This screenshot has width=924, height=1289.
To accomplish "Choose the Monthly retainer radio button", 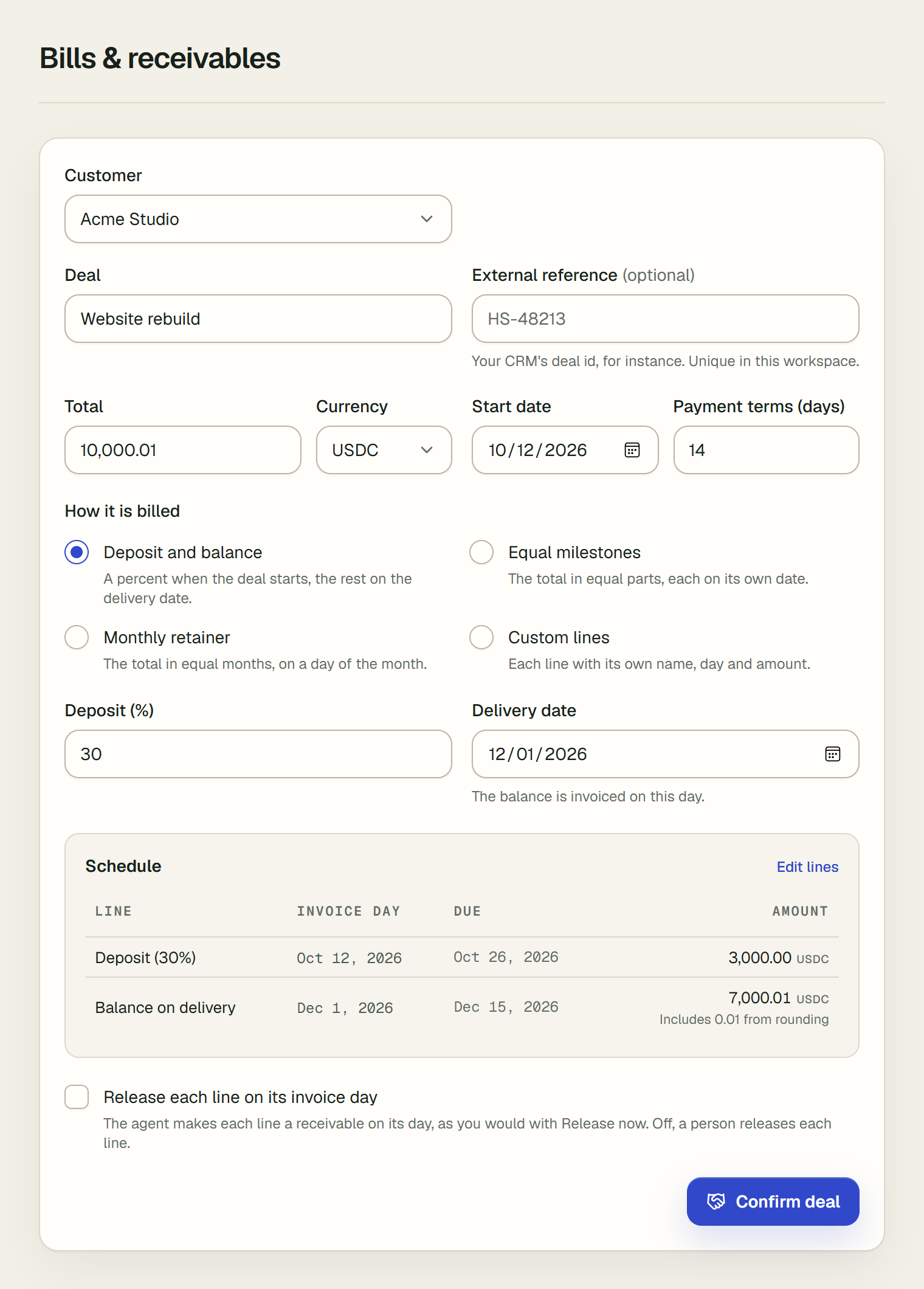I will 77,637.
